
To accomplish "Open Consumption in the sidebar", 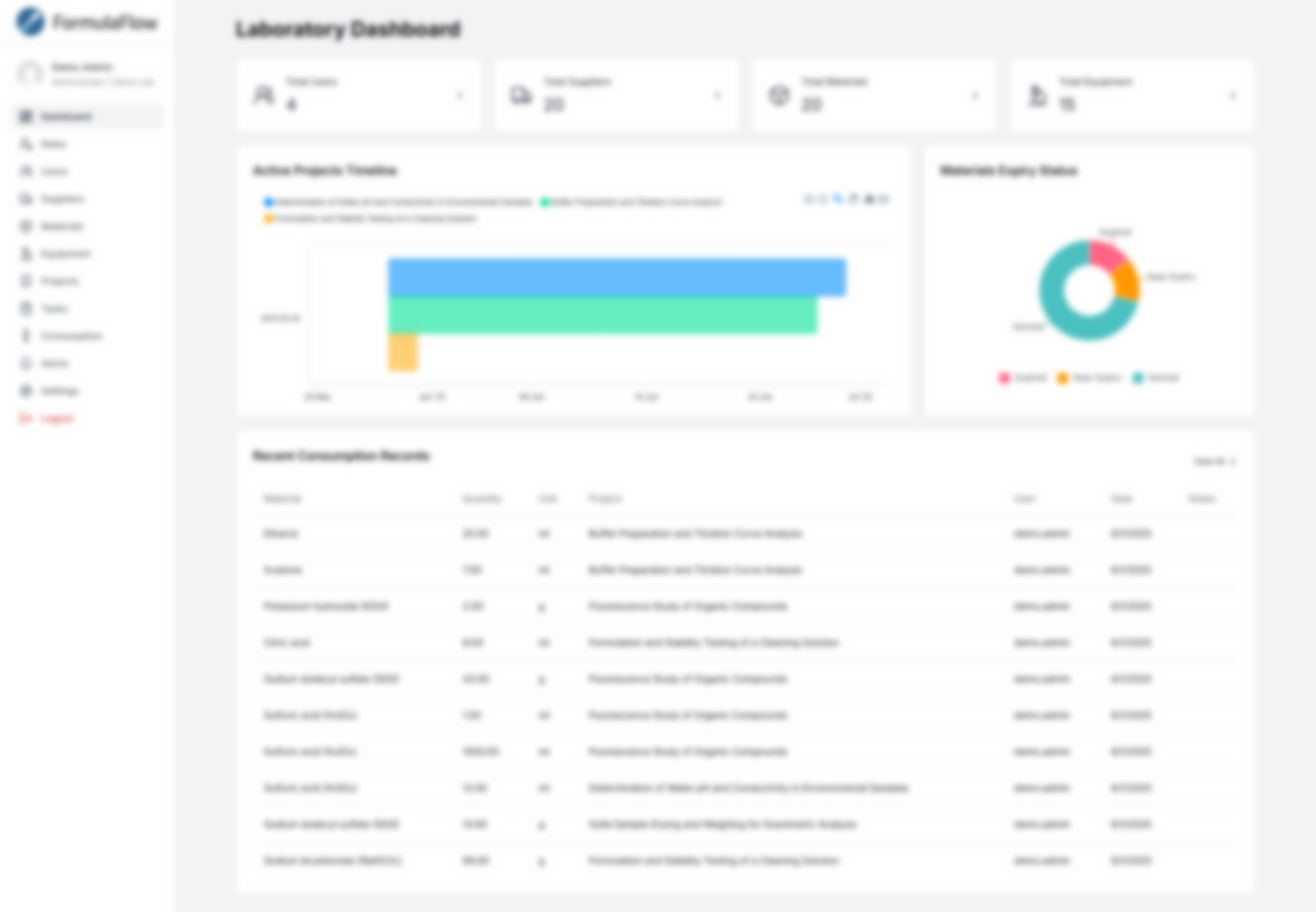I will click(88, 336).
